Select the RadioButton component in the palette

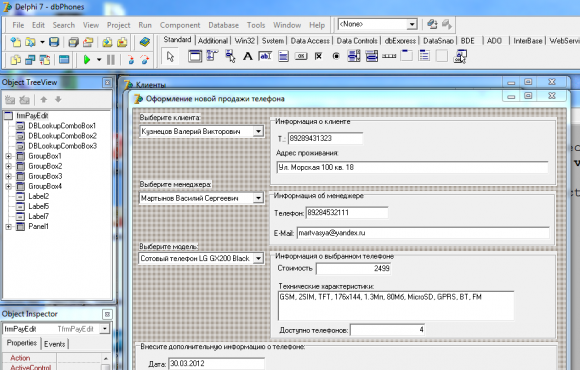pyautogui.click(x=336, y=57)
